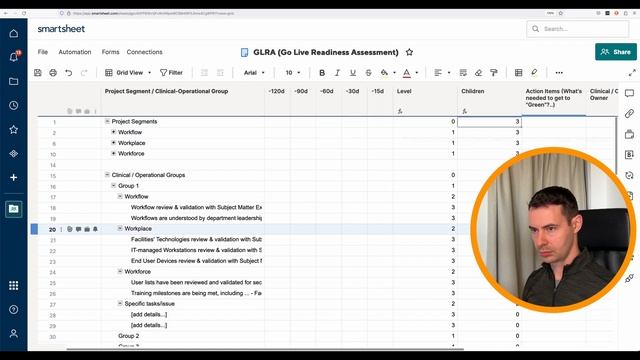Viewport: 640px width, 360px height.
Task: Click the Fill Color paint bucket
Action: coord(384,73)
